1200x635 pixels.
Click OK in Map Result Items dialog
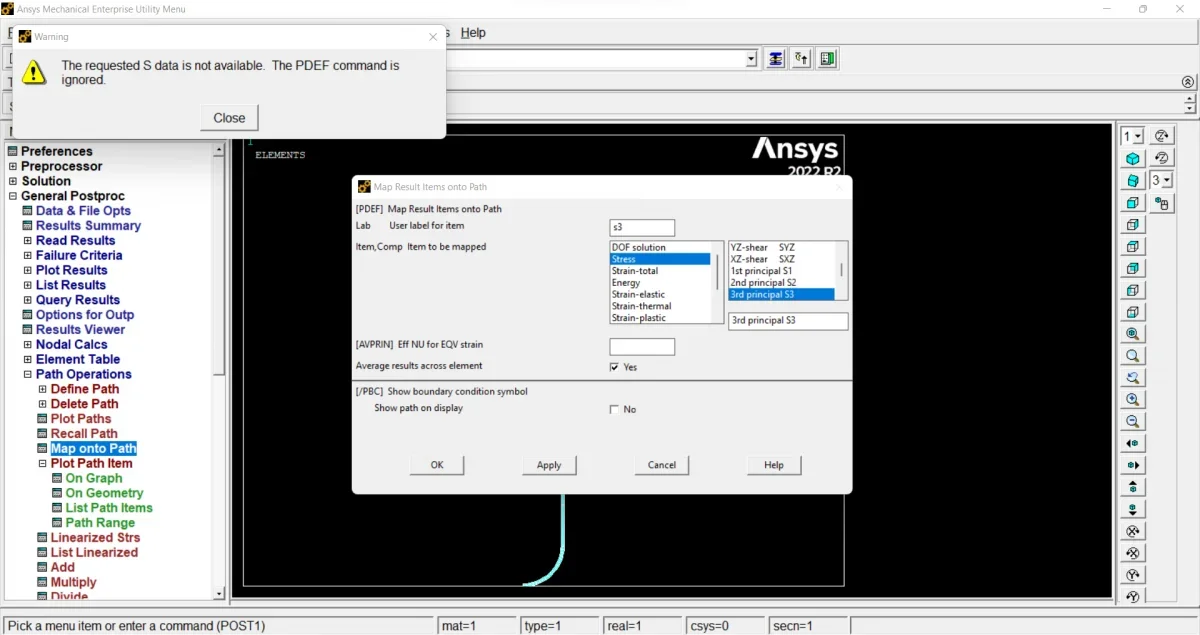click(x=437, y=464)
